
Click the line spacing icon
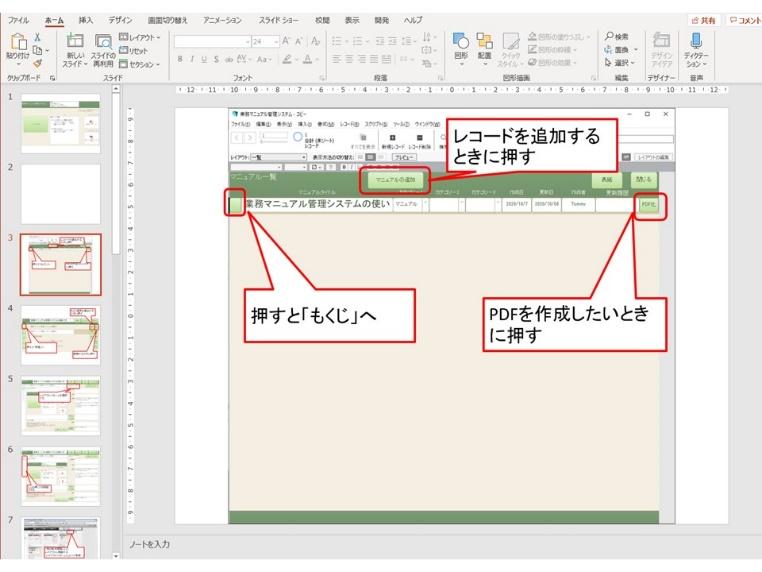[407, 41]
